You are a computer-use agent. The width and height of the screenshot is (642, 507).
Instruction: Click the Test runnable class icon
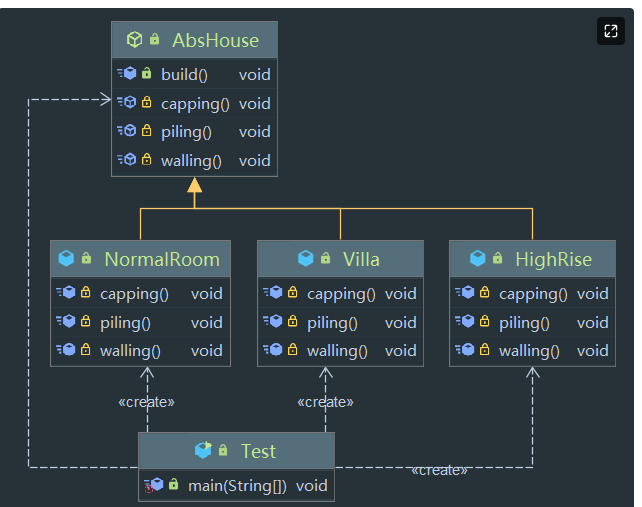pos(203,451)
